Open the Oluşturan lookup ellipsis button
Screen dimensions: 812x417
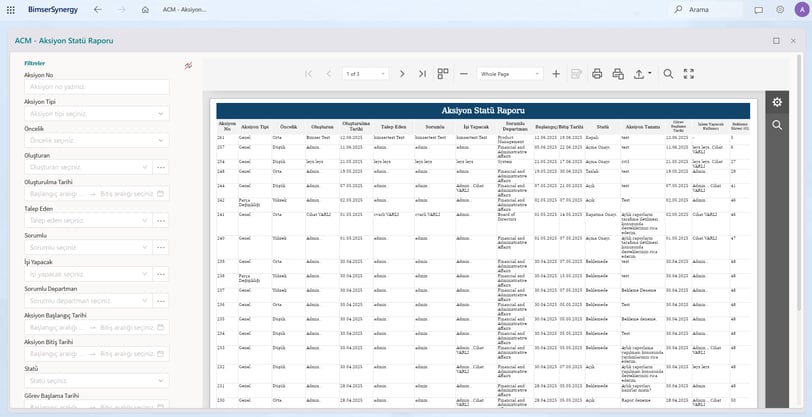click(161, 167)
